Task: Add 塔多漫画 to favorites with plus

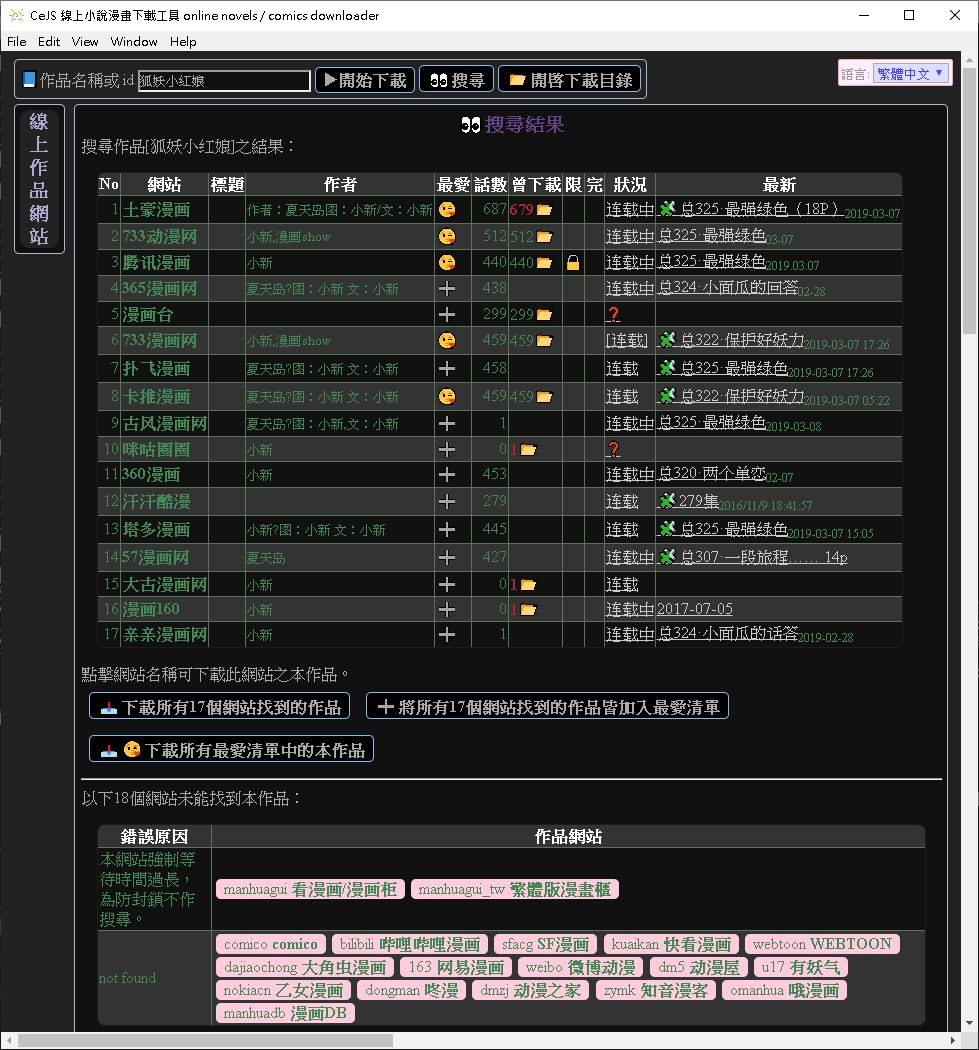Action: 447,530
